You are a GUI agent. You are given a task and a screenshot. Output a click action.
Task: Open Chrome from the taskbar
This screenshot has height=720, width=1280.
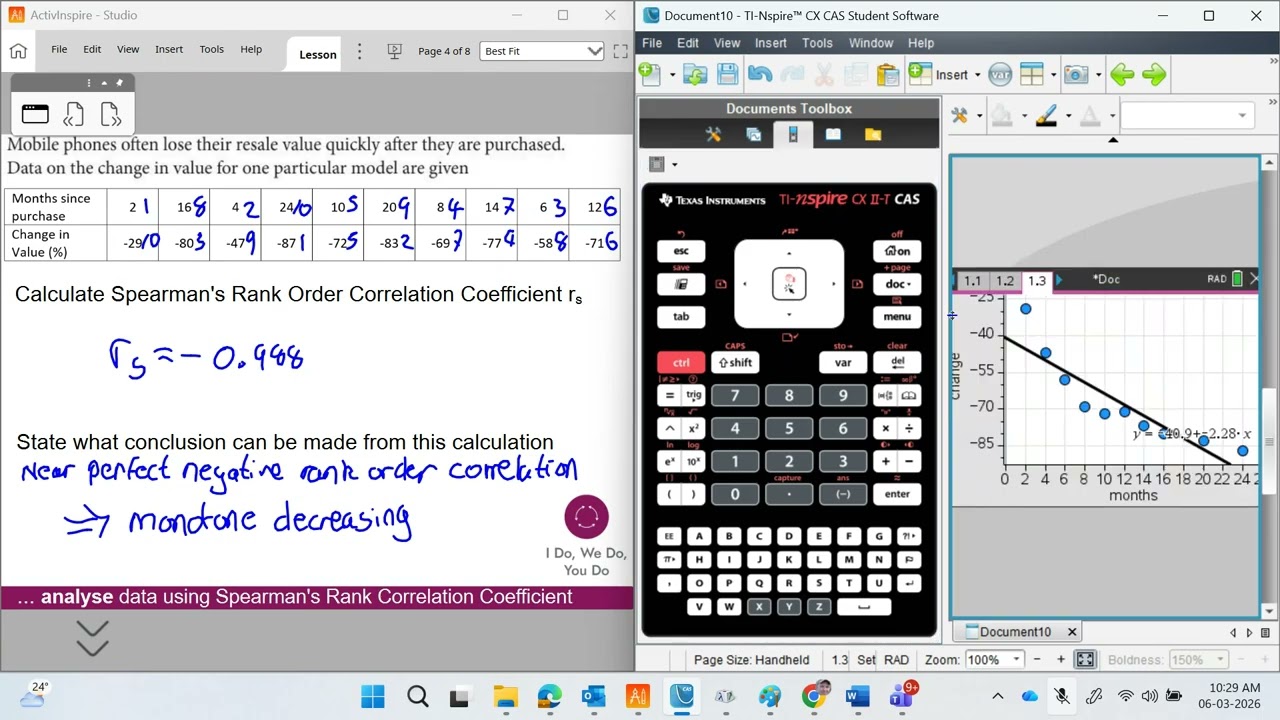(x=814, y=696)
